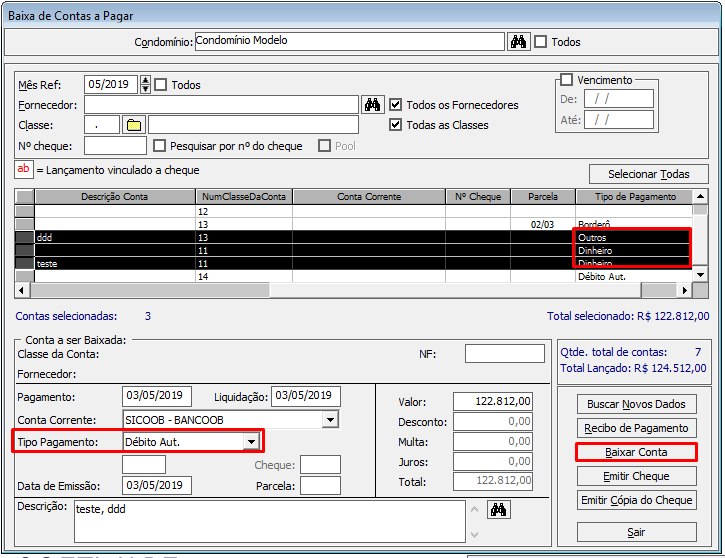Screen dimensions: 725x558
Task: Click the Descrição text area
Action: coord(270,521)
